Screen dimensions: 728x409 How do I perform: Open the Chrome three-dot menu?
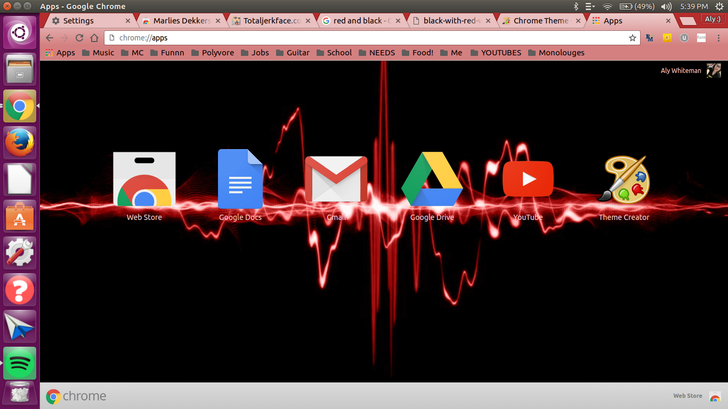718,38
